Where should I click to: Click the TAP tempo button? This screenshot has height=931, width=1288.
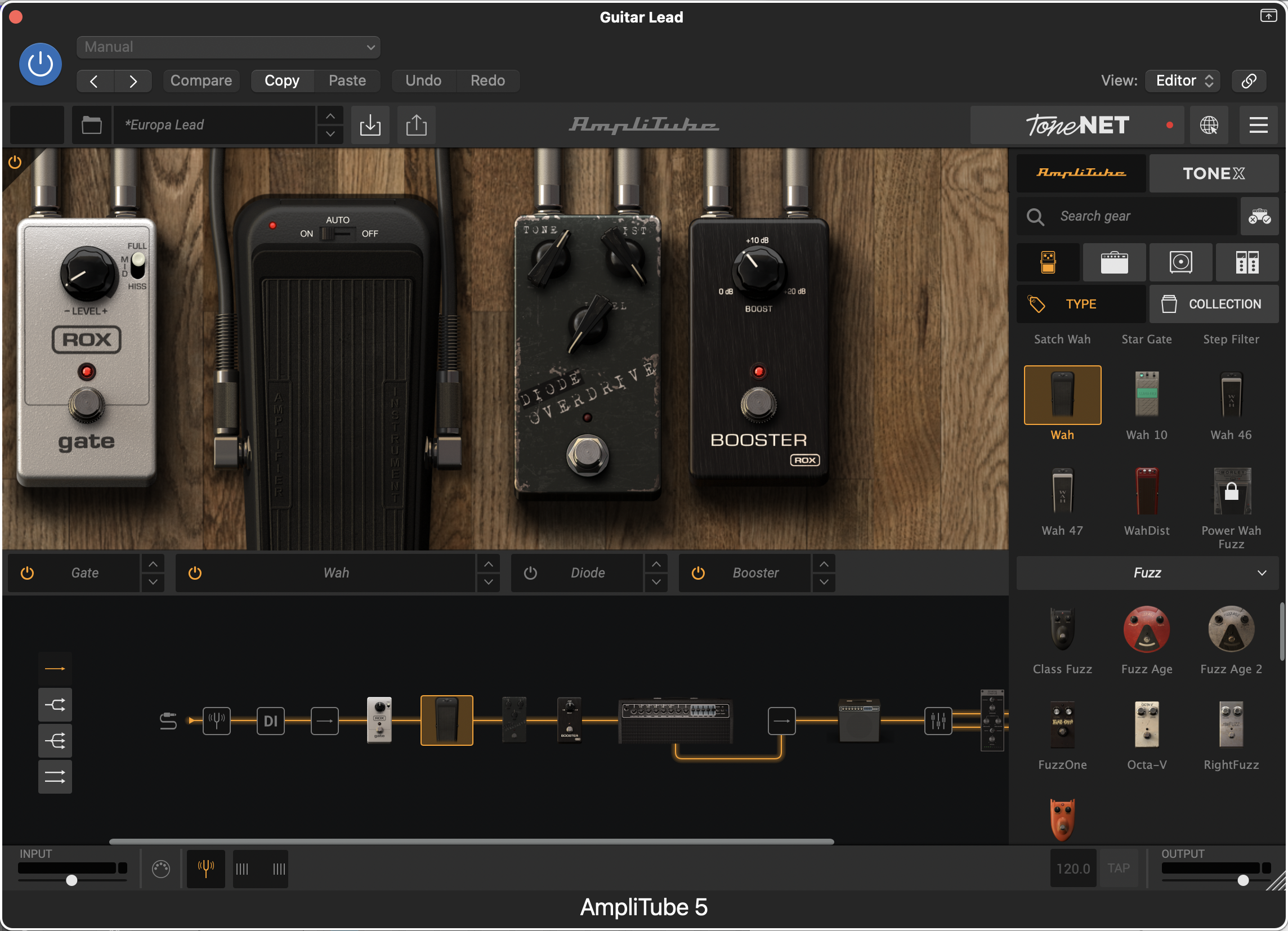point(1118,868)
